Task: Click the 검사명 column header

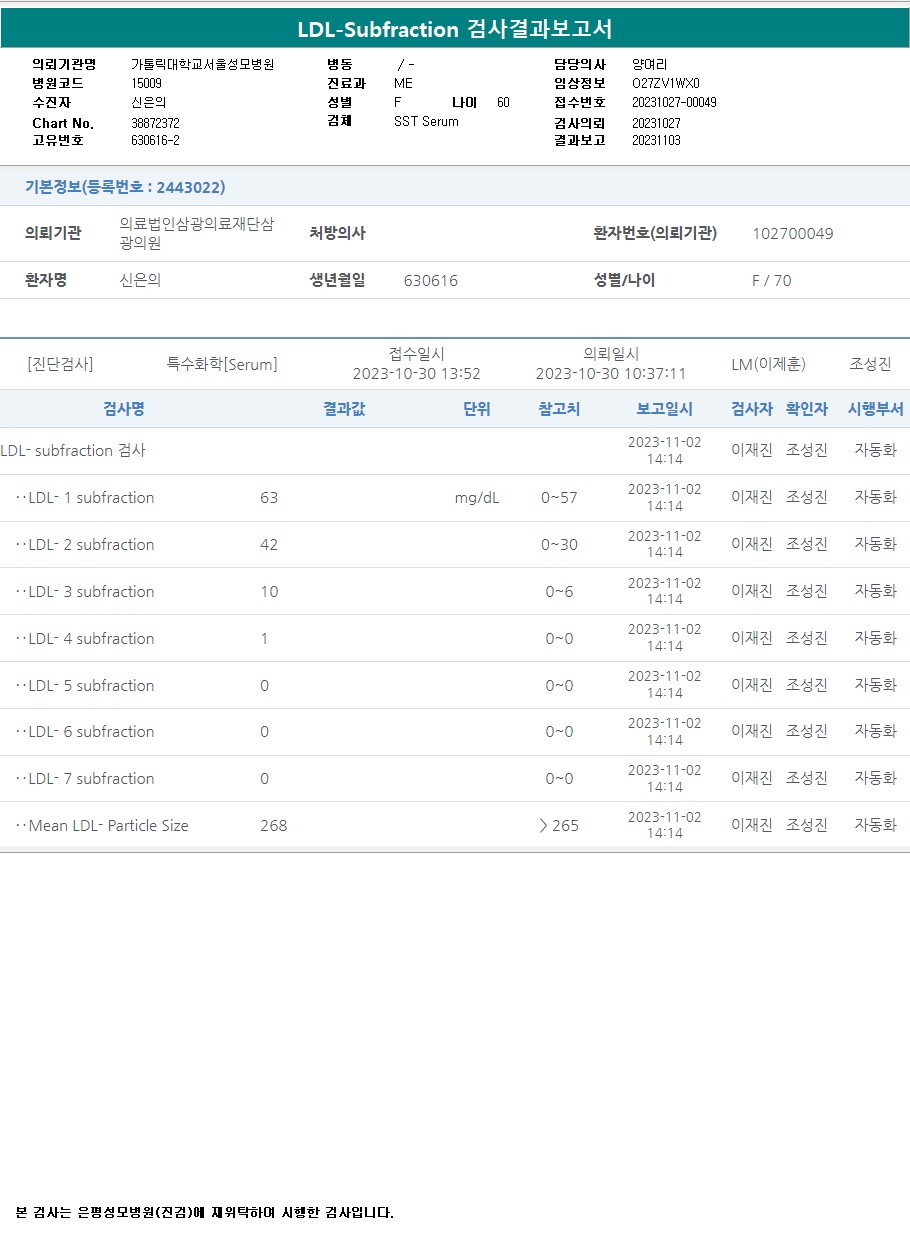Action: [x=124, y=409]
